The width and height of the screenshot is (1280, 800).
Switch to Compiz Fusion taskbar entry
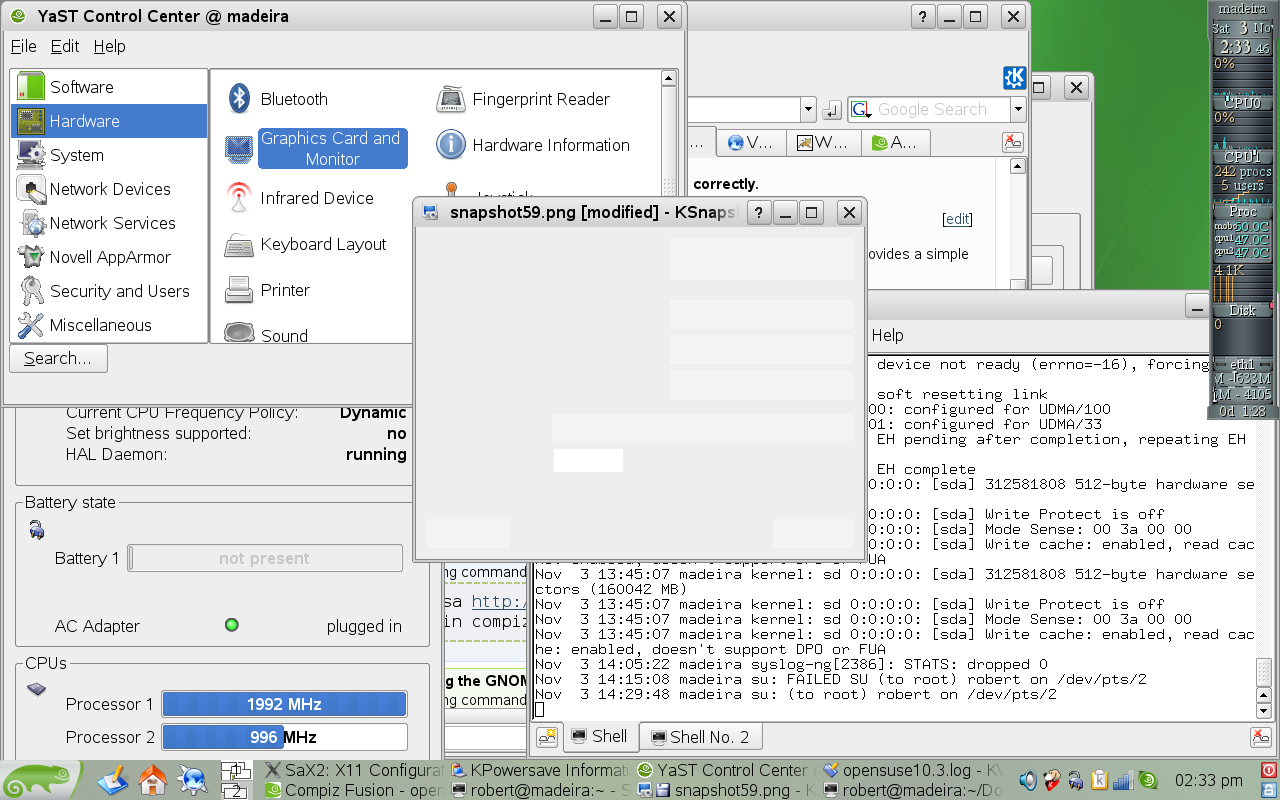coord(352,790)
